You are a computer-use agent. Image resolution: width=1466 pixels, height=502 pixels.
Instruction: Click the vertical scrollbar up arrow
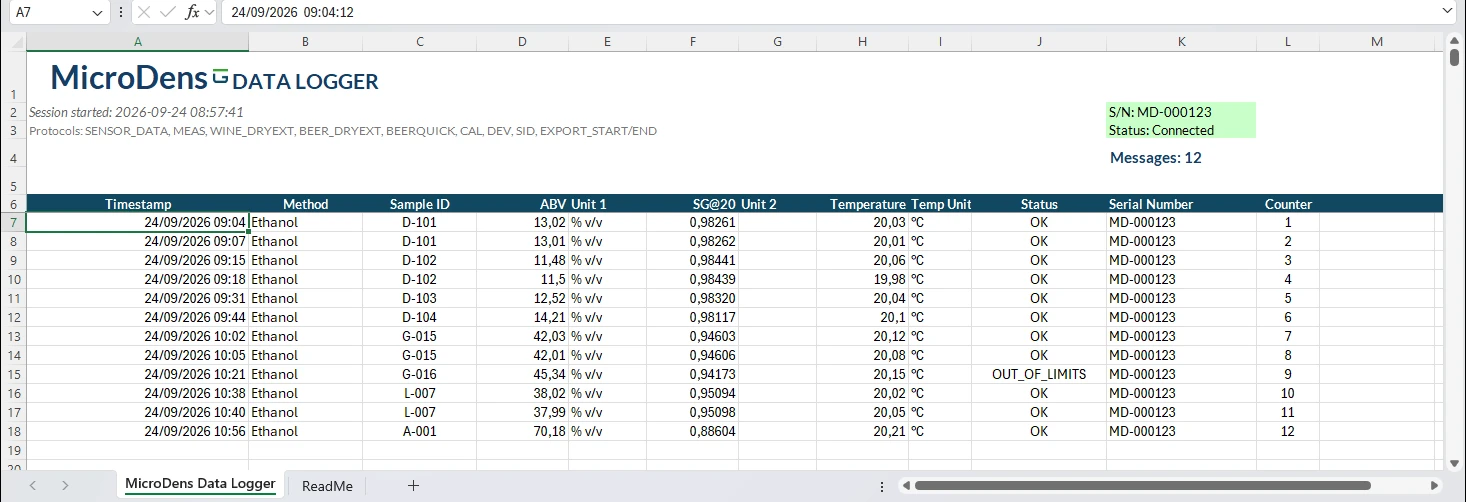click(x=1455, y=39)
